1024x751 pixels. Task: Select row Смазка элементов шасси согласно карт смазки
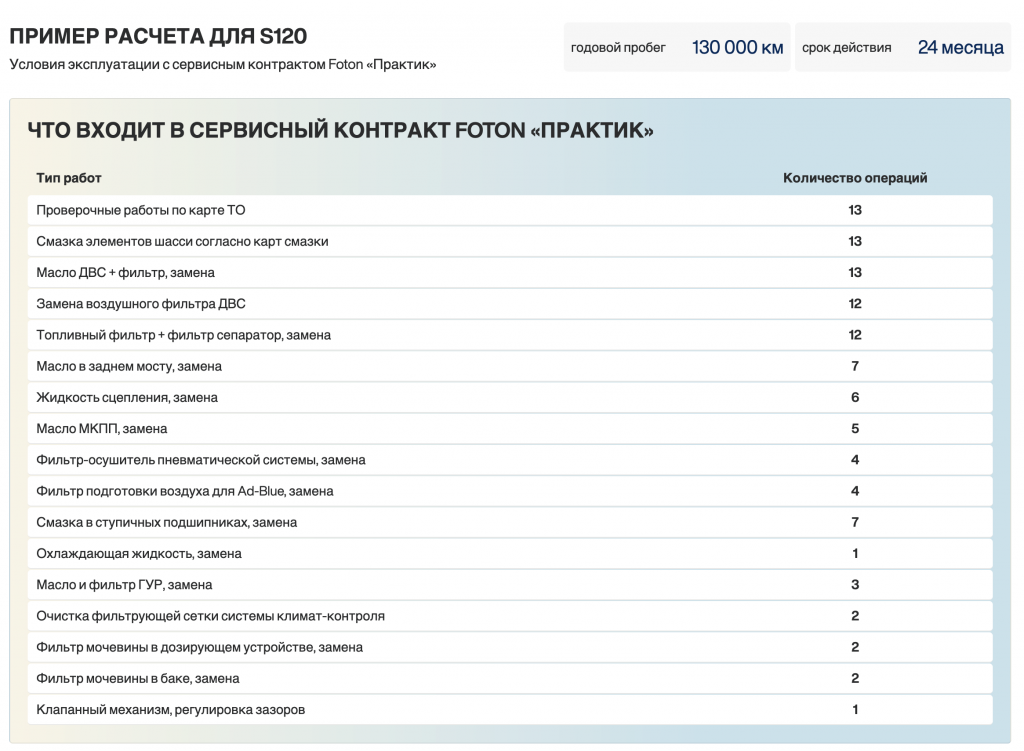pos(510,242)
